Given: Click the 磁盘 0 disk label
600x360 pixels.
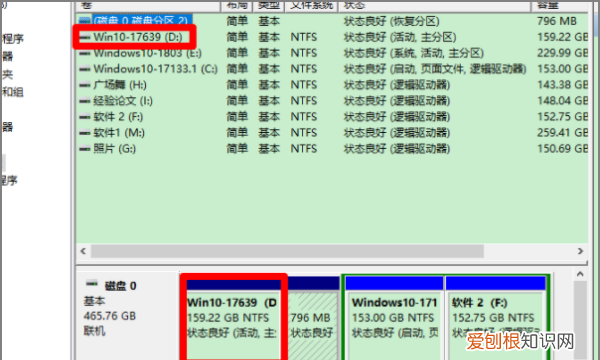Looking at the screenshot, I should (x=120, y=286).
